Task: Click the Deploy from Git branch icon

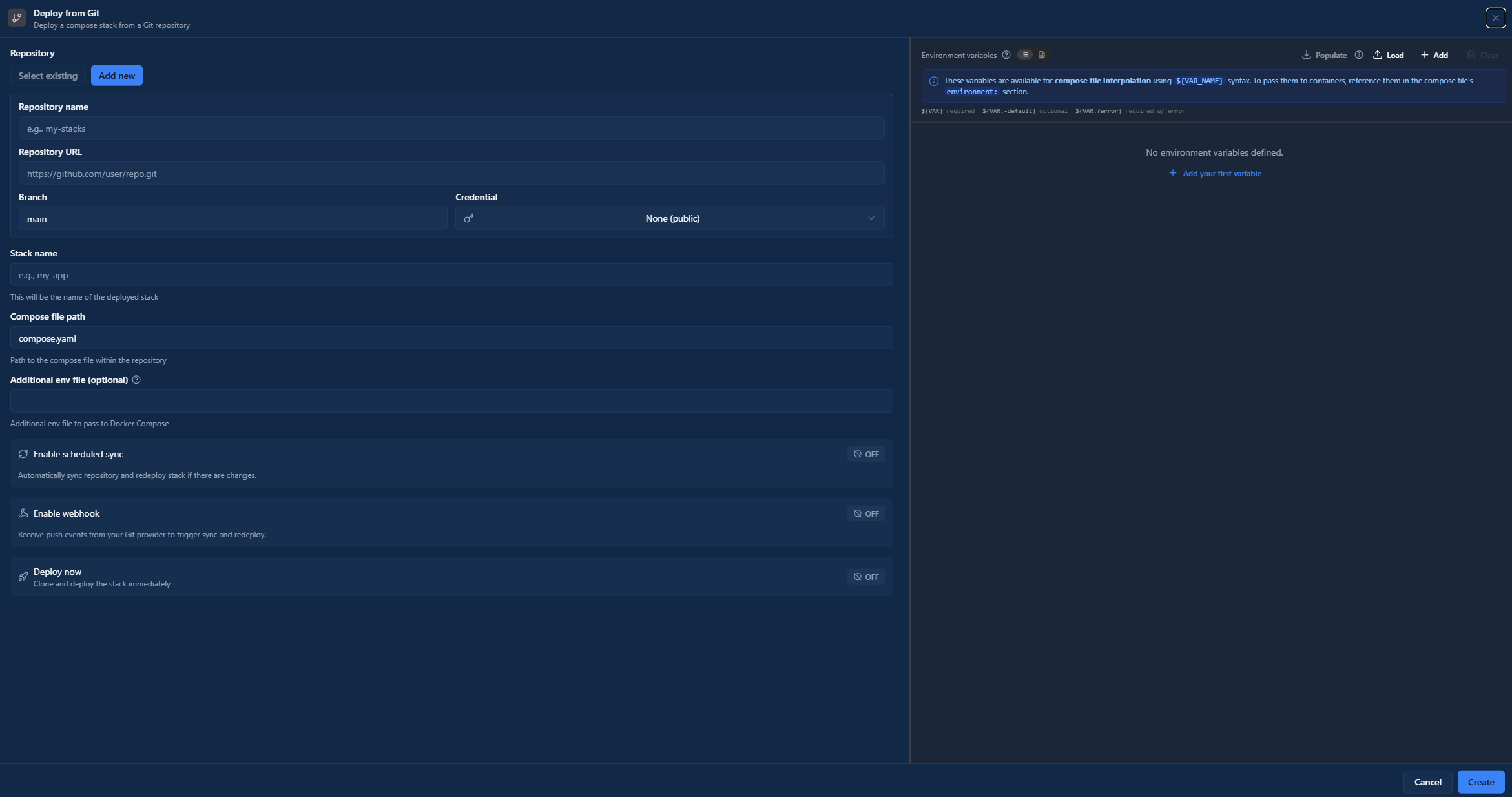Action: pos(17,18)
